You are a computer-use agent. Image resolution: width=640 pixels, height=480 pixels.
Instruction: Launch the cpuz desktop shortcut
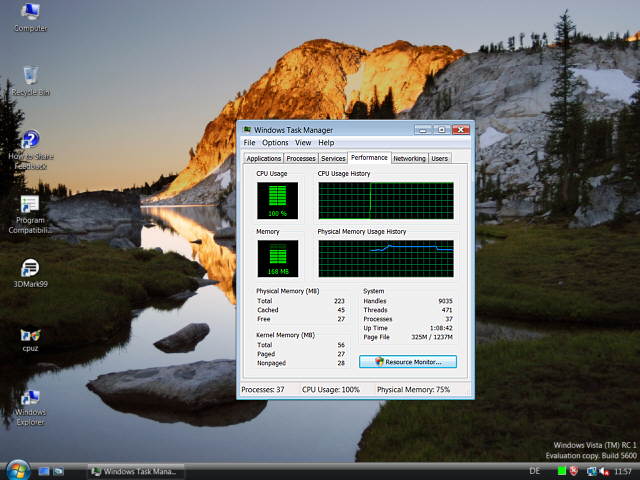pos(30,340)
